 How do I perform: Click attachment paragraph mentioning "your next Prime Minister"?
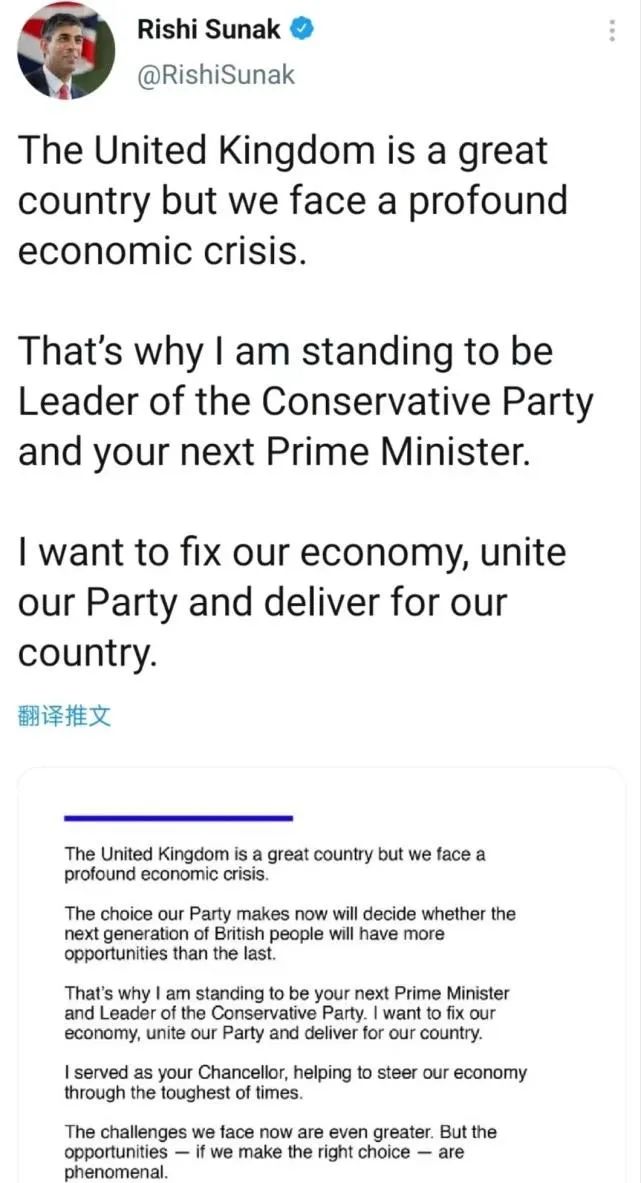pyautogui.click(x=287, y=1013)
